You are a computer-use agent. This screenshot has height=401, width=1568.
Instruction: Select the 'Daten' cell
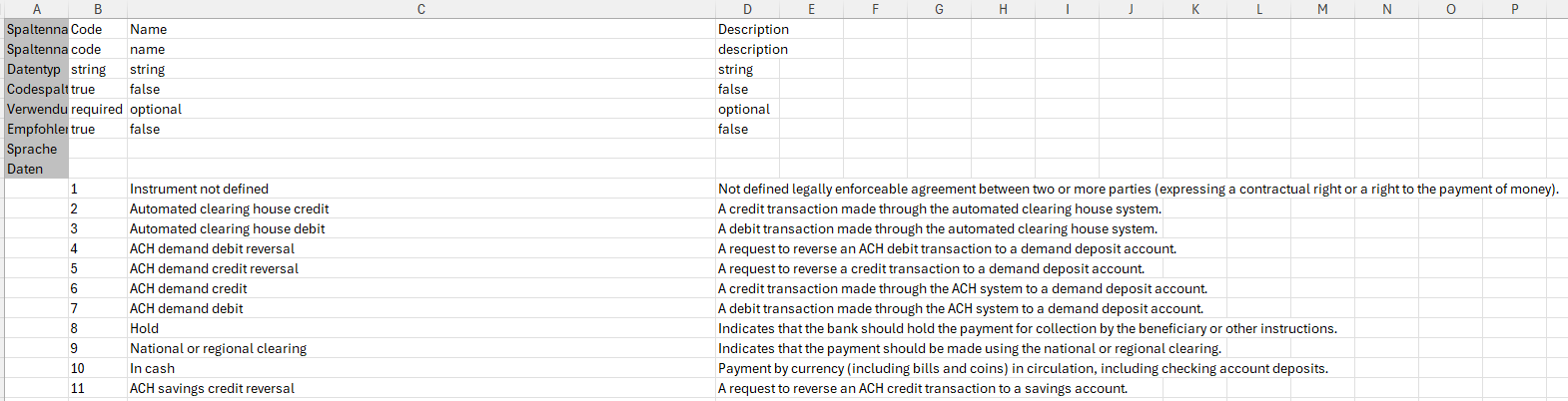[37, 169]
